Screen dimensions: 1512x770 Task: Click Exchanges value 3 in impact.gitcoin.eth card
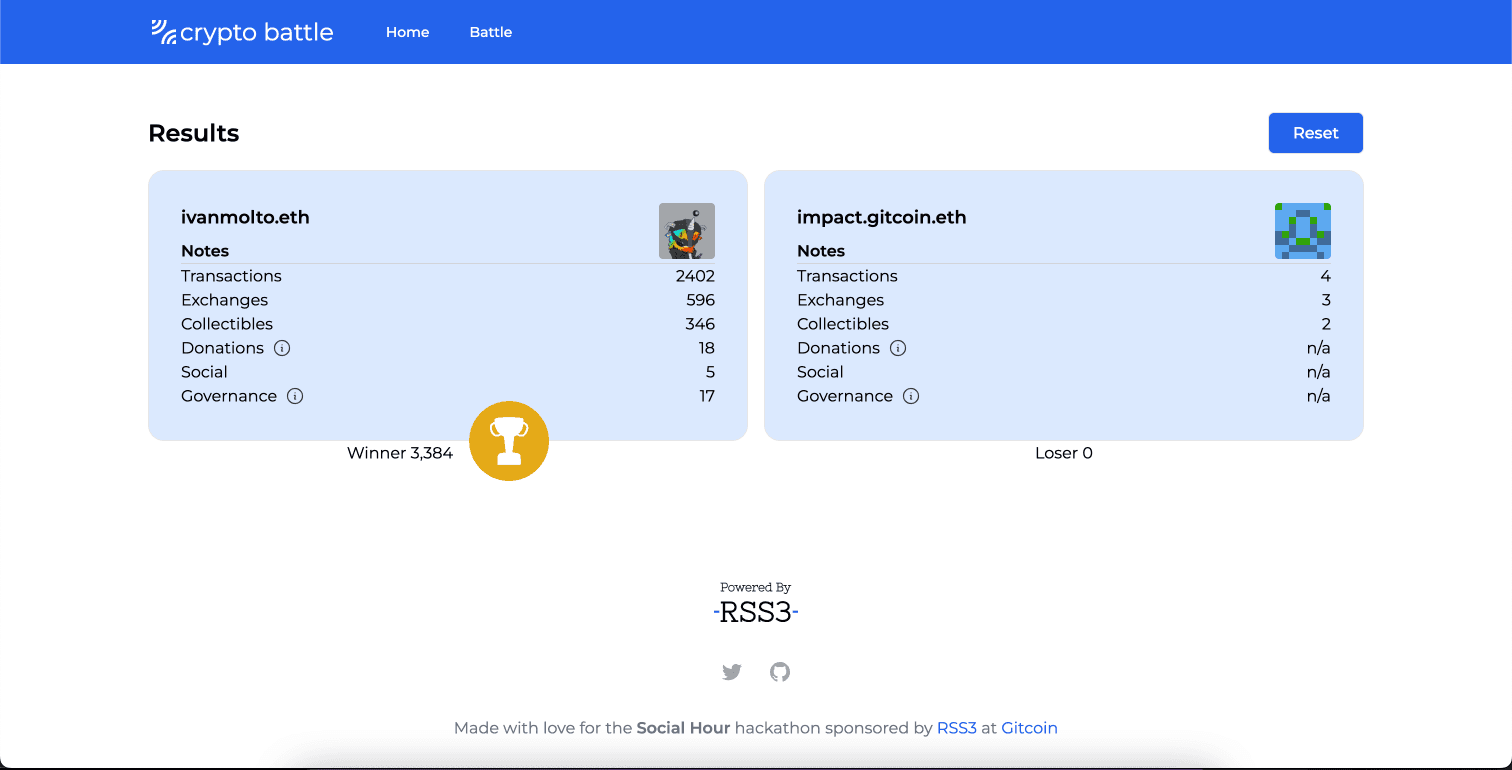[1326, 300]
